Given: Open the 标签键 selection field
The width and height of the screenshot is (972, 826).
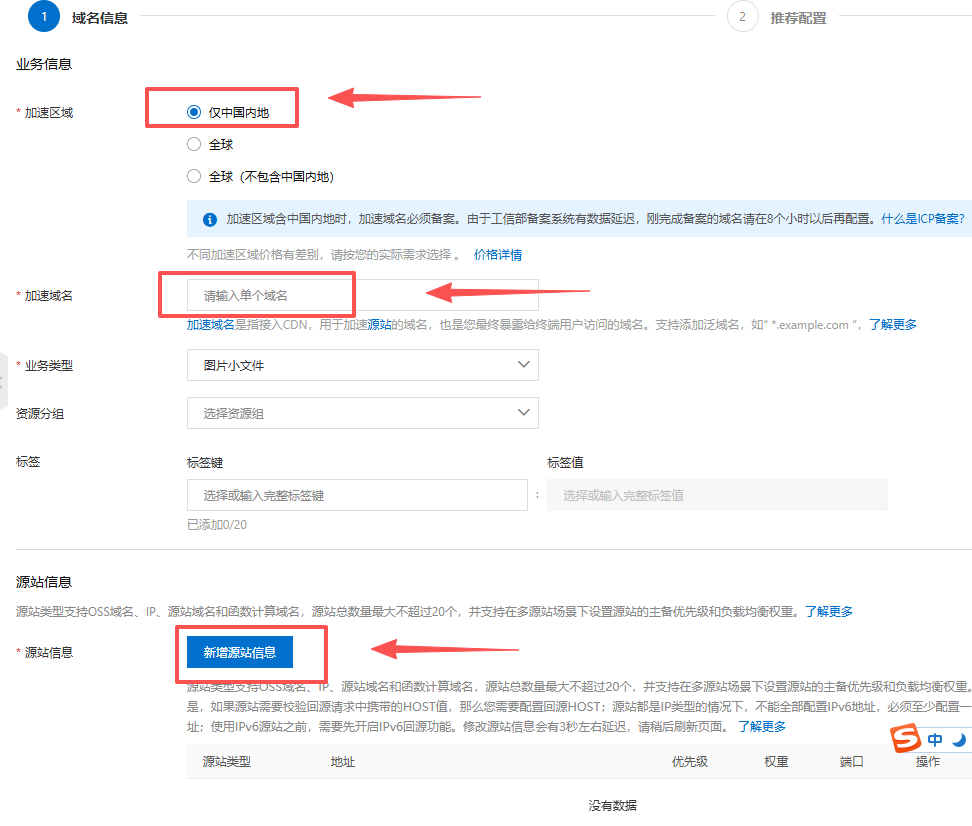Looking at the screenshot, I should tap(357, 495).
